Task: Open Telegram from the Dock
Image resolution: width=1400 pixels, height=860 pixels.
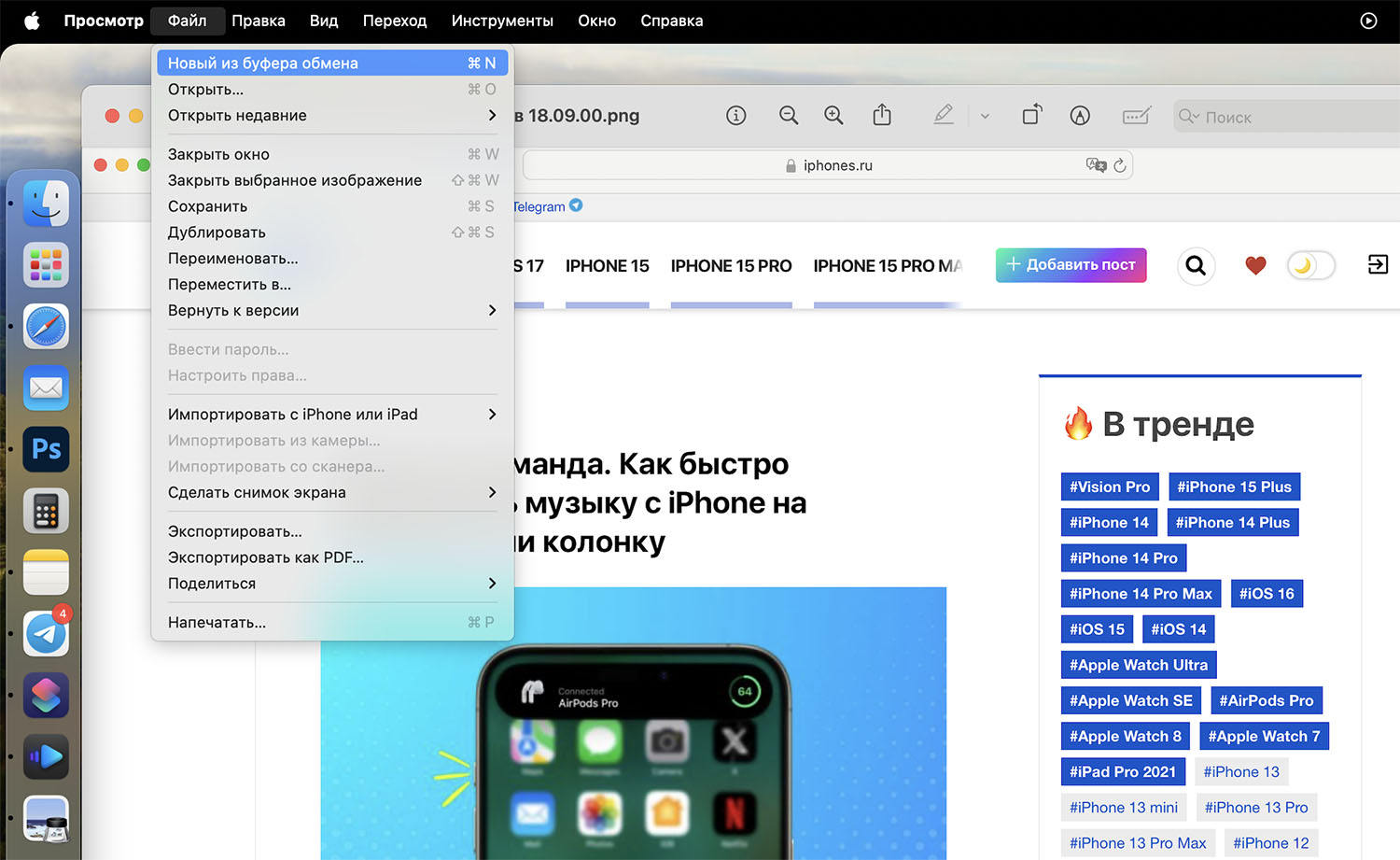Action: tap(46, 634)
